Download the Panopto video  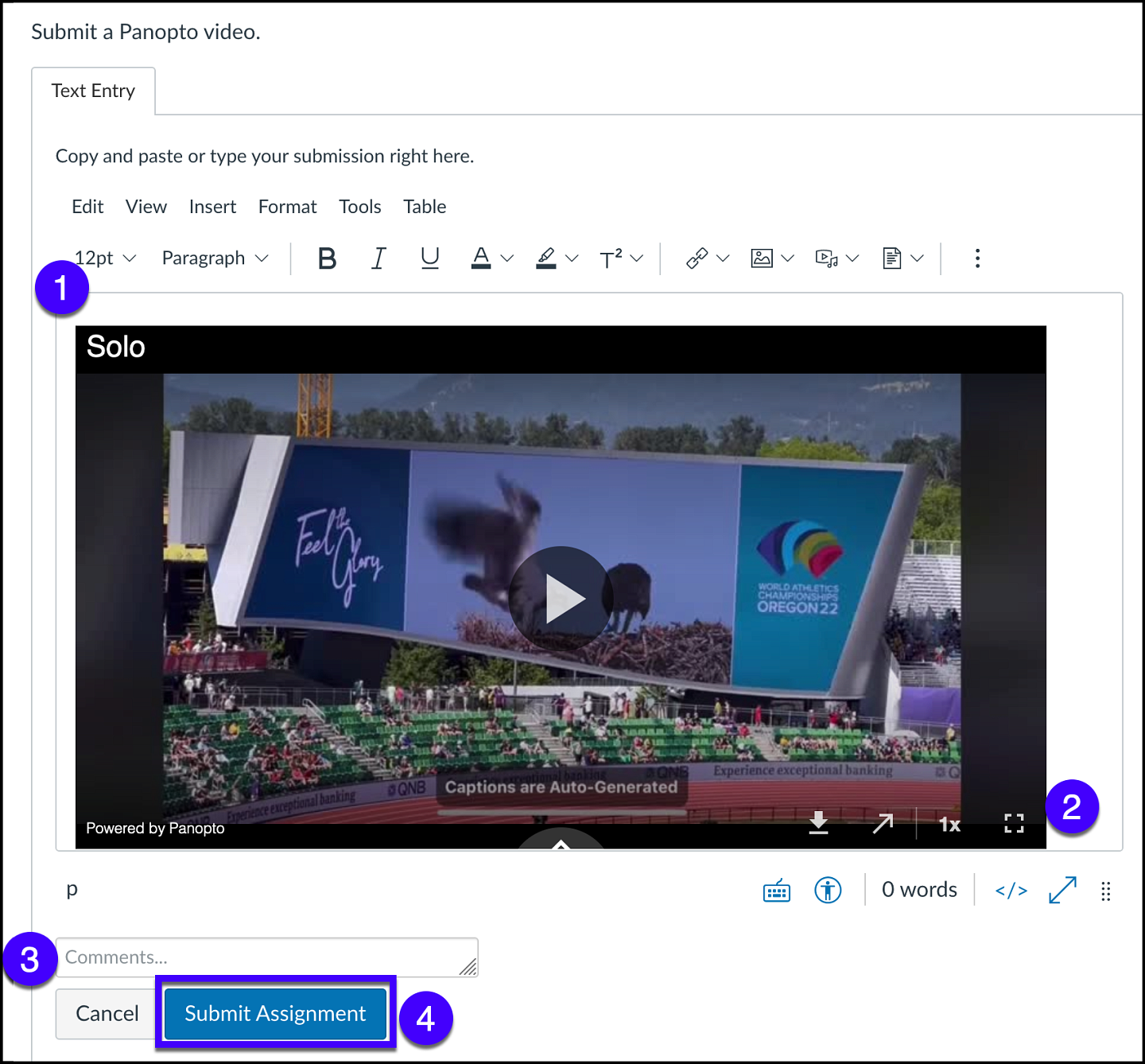click(818, 823)
